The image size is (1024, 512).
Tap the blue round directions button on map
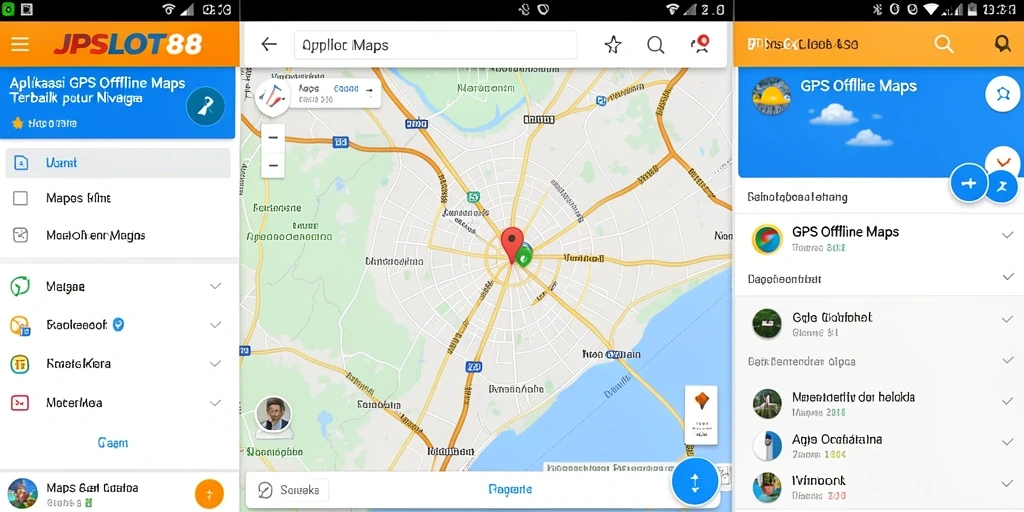[695, 482]
